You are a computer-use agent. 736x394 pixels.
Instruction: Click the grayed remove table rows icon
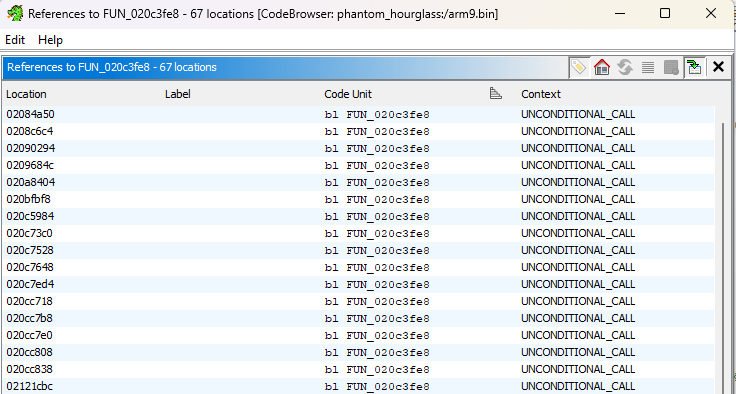pos(671,68)
